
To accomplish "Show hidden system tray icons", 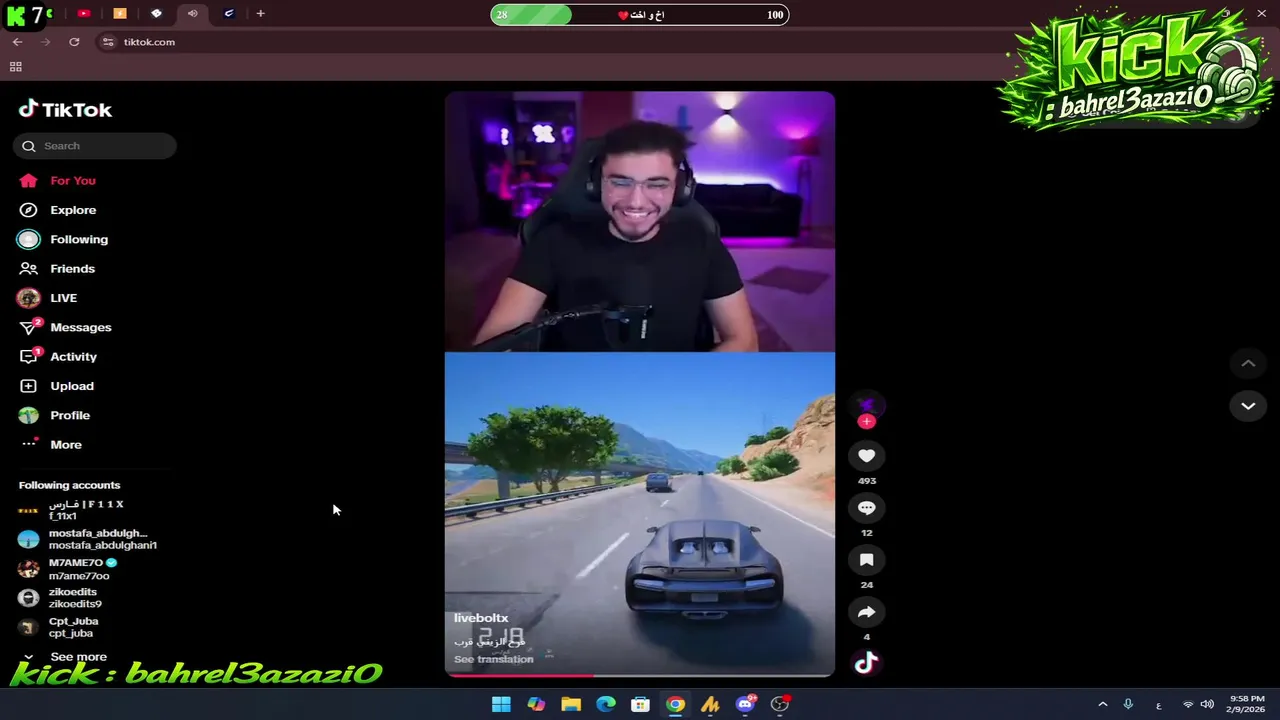I will click(x=1103, y=705).
